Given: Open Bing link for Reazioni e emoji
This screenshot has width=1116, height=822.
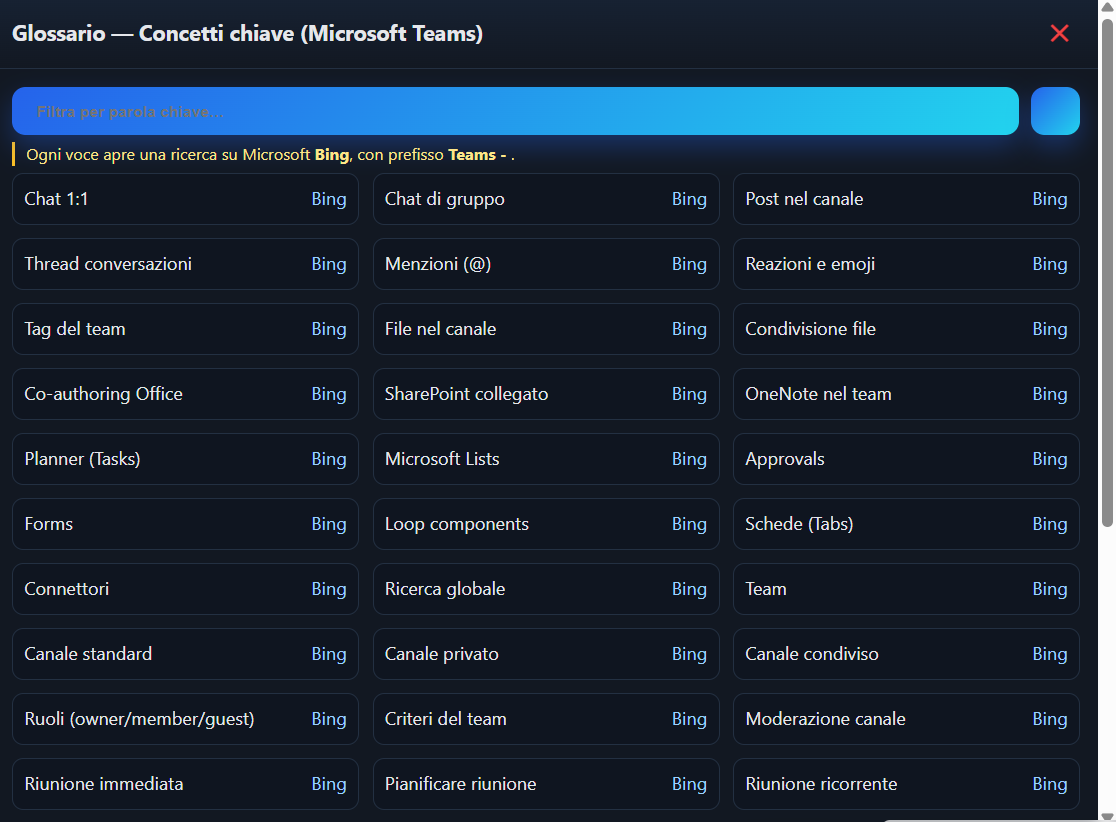Looking at the screenshot, I should click(1050, 264).
